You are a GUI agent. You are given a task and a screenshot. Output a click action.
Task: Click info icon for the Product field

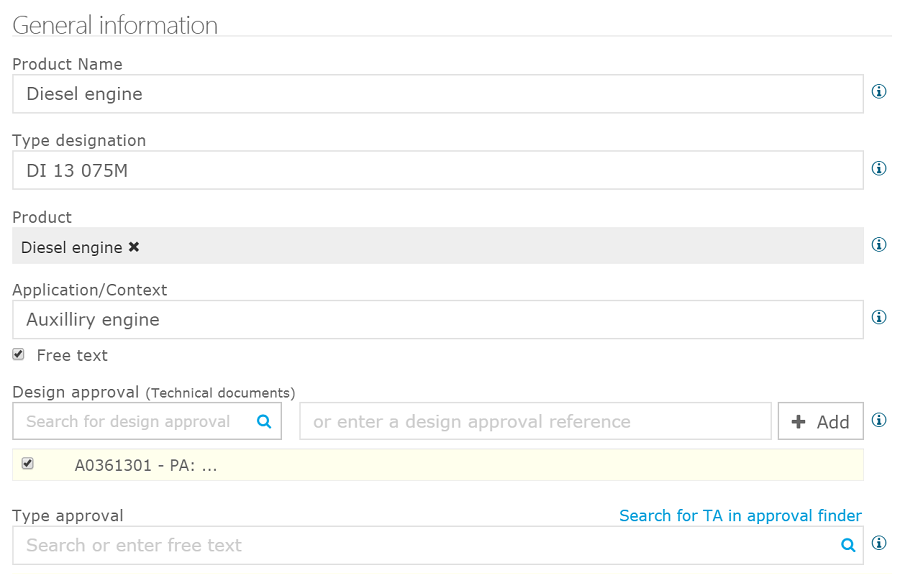pyautogui.click(x=879, y=244)
